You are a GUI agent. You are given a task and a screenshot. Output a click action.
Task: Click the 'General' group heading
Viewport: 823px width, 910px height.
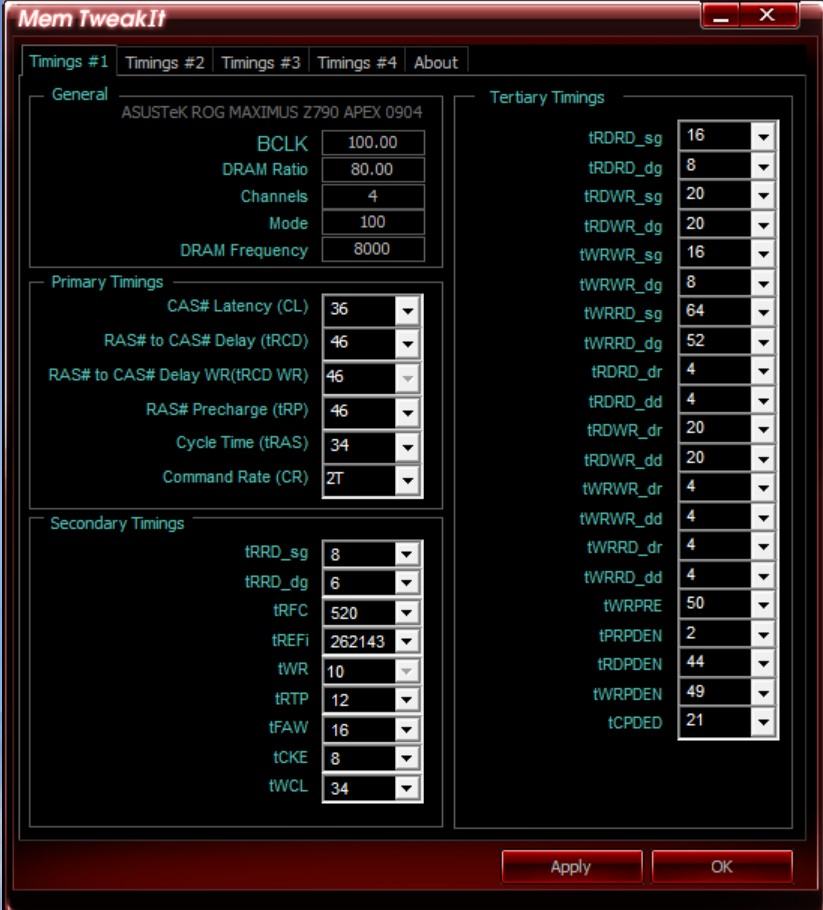[x=80, y=94]
